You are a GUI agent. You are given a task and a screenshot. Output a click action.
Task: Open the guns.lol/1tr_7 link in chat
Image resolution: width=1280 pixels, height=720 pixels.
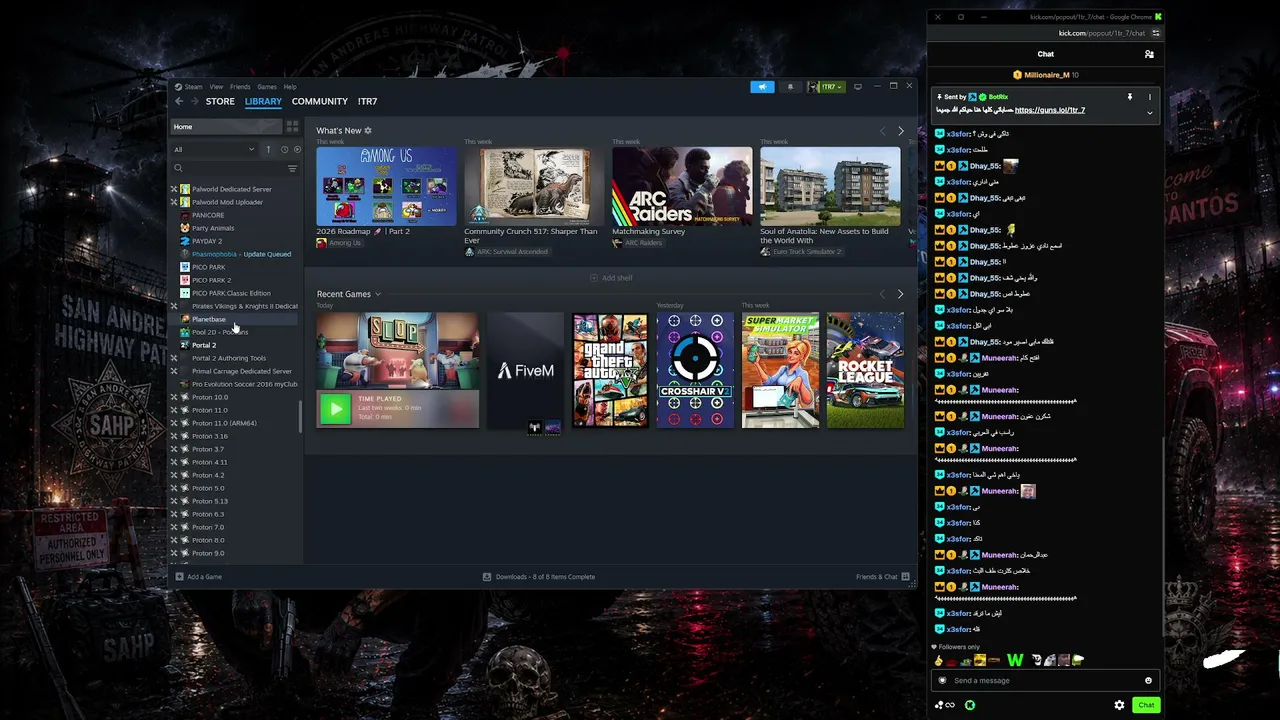(x=1050, y=110)
